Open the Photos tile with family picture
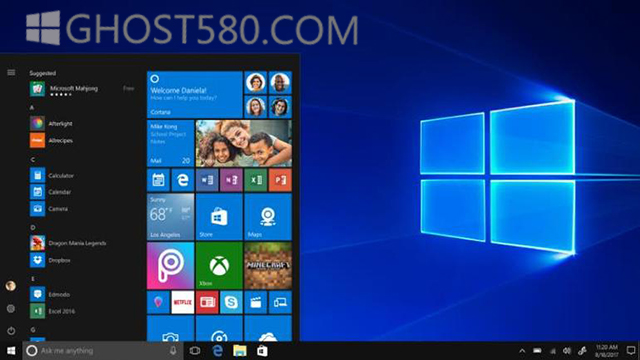640x360 pixels. click(x=244, y=143)
